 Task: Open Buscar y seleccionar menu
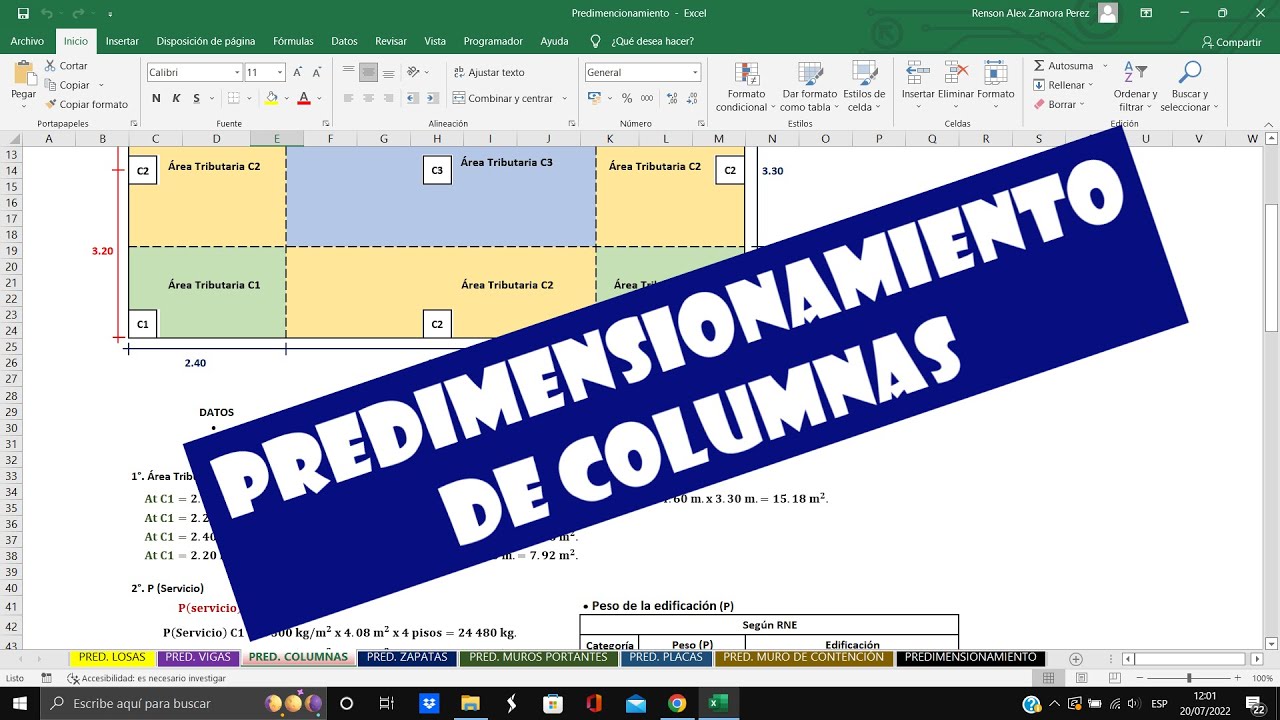tap(1189, 87)
